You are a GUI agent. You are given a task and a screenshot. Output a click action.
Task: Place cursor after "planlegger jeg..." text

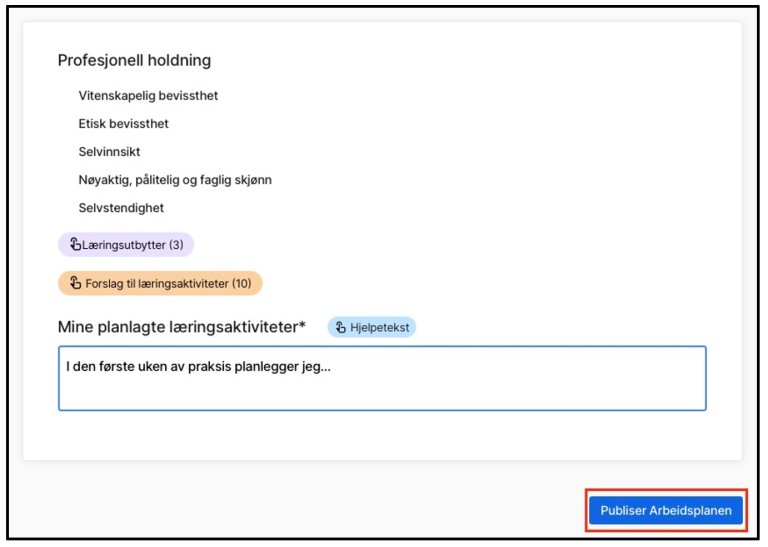pyautogui.click(x=332, y=367)
